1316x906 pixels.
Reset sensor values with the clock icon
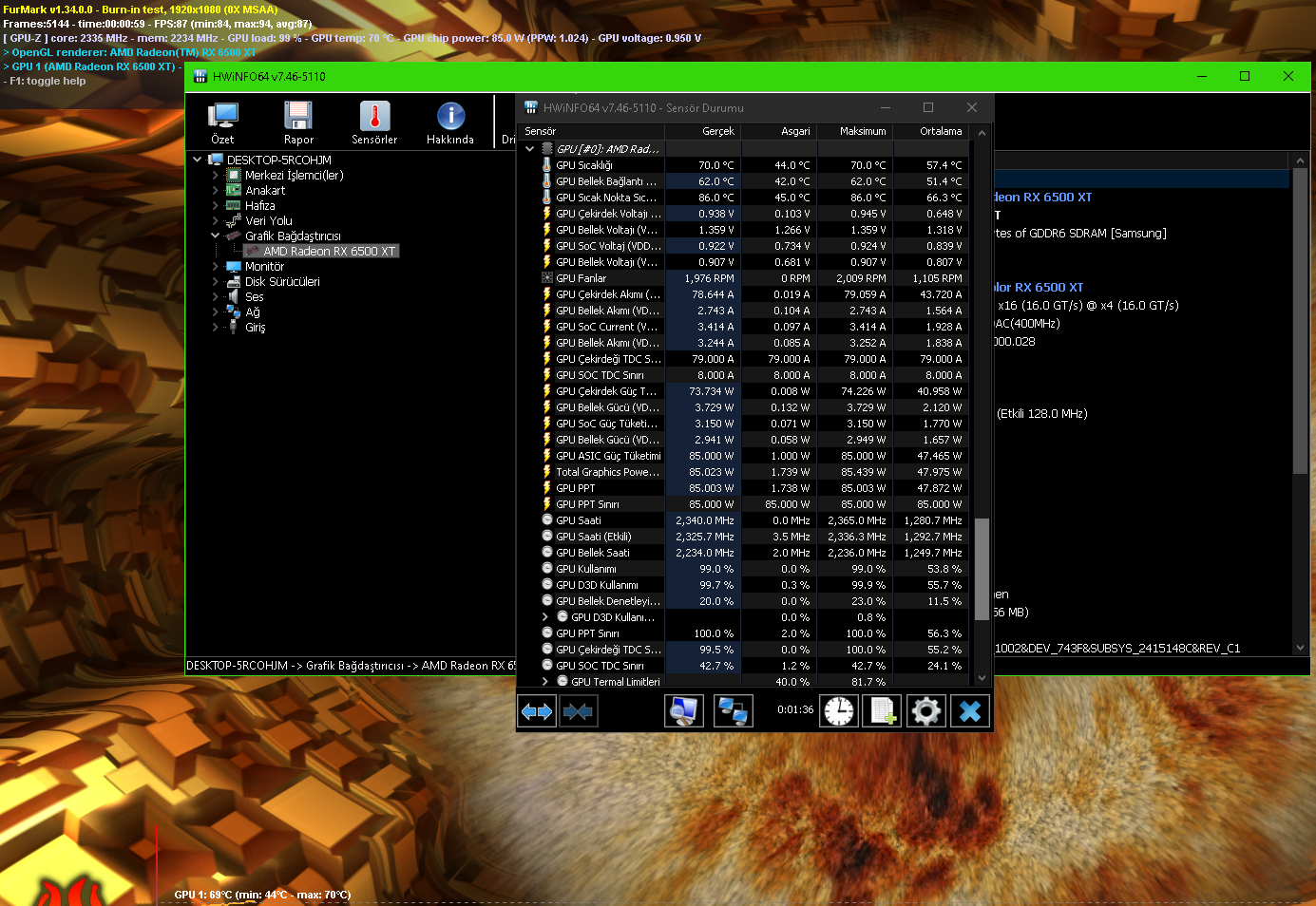point(839,710)
